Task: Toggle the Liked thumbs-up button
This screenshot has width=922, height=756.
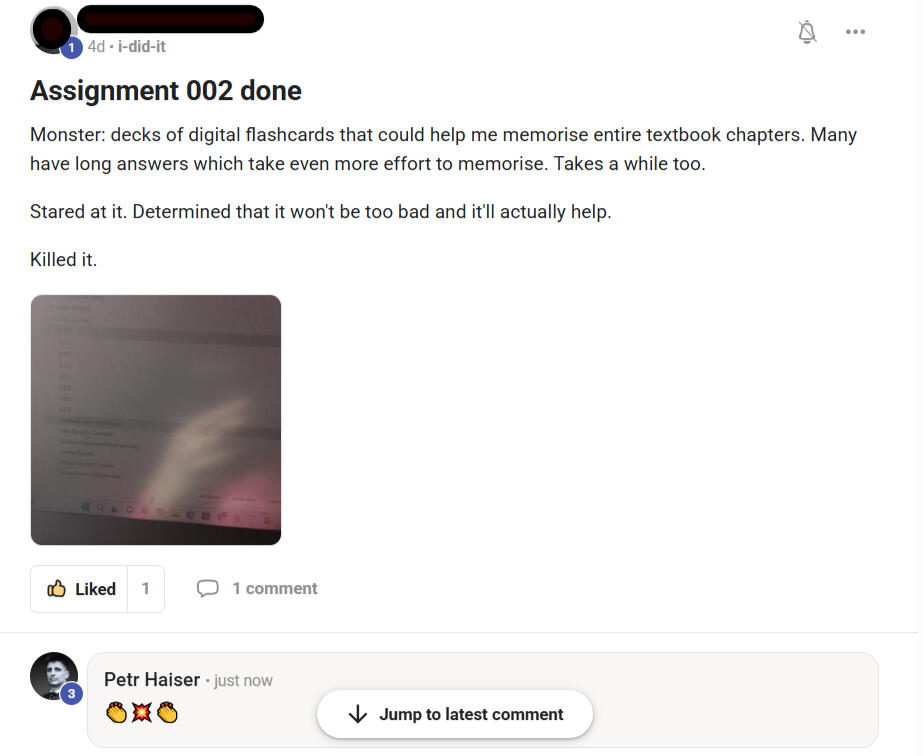Action: 79,589
